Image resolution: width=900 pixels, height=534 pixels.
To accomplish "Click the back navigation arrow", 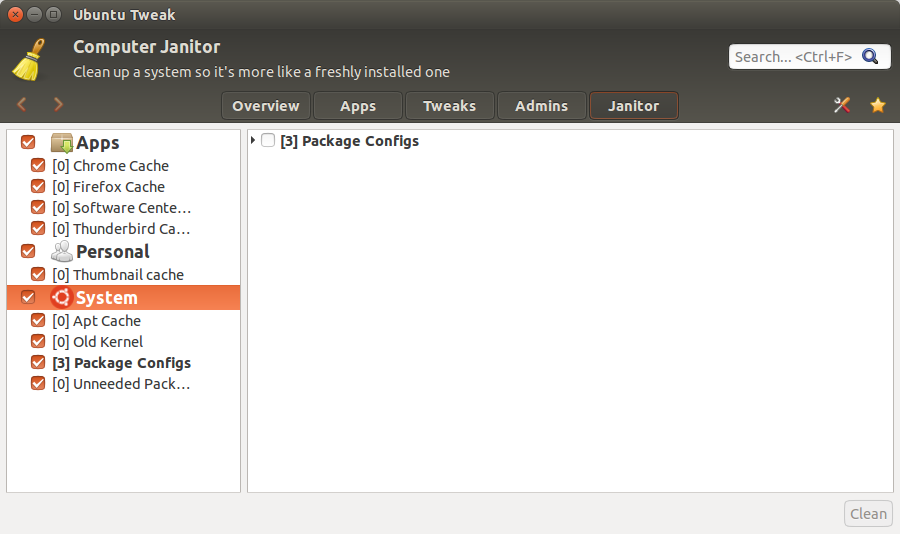I will (22, 104).
